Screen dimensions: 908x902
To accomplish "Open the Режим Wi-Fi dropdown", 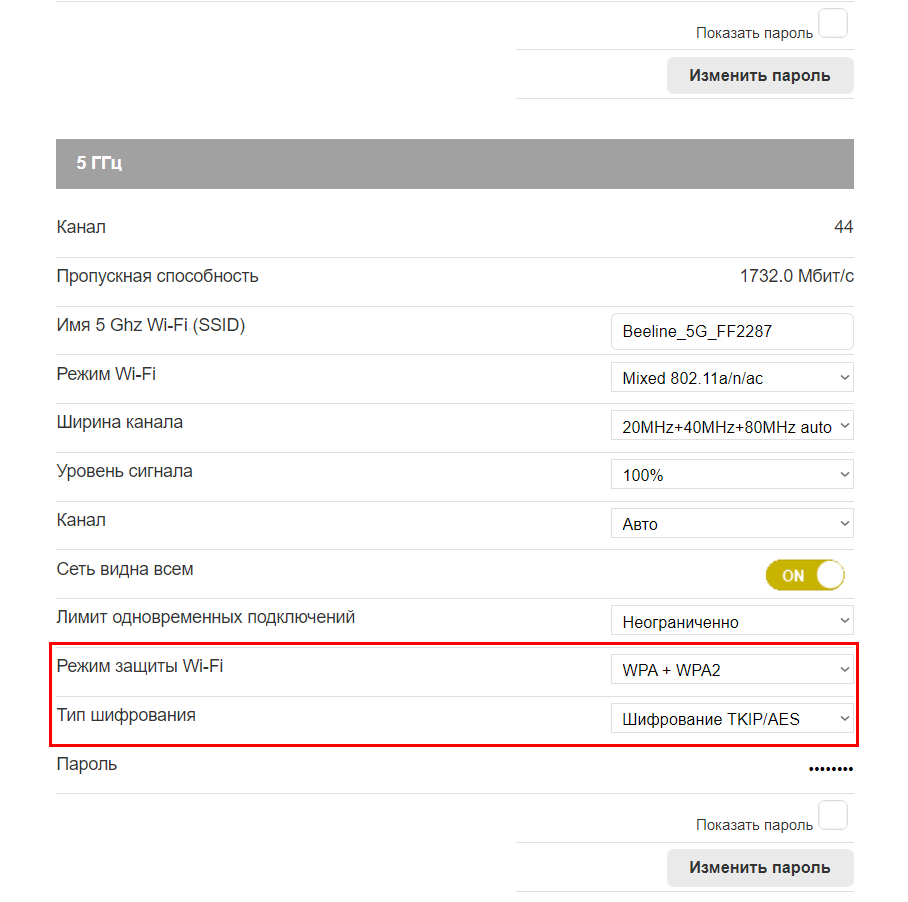I will (x=732, y=378).
